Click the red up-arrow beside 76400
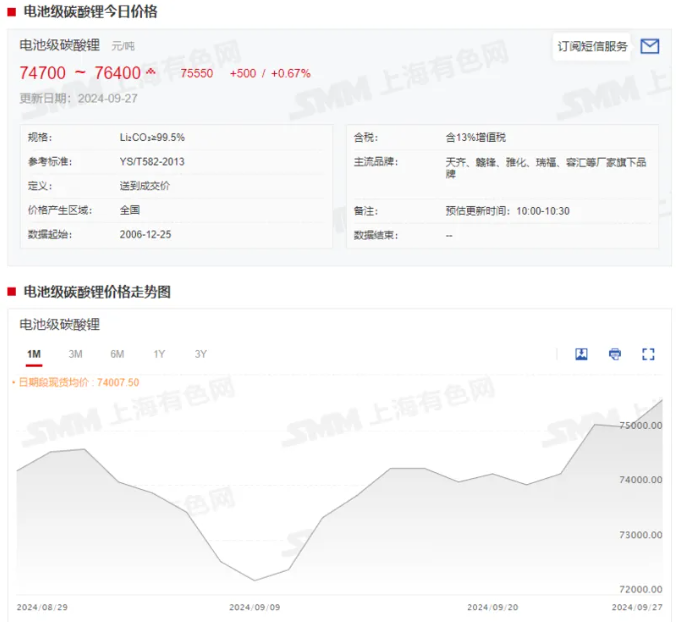681x625 pixels. pyautogui.click(x=151, y=72)
